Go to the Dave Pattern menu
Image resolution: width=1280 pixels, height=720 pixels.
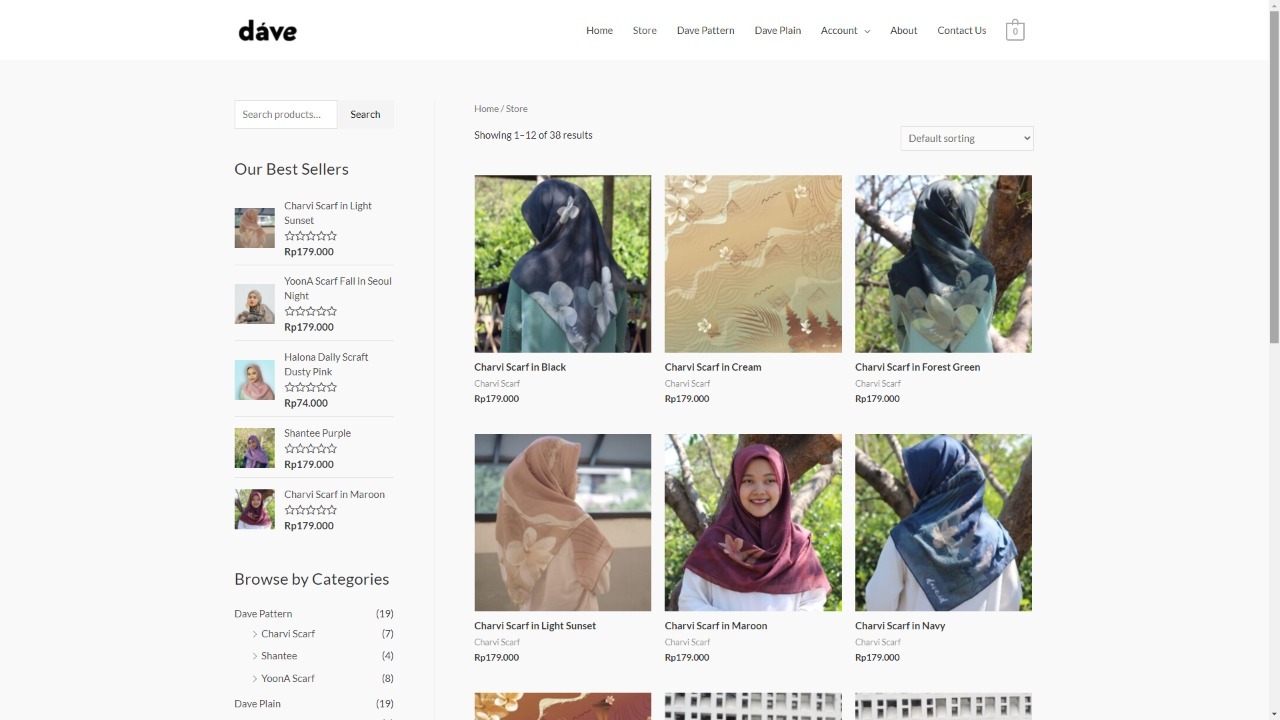[705, 31]
